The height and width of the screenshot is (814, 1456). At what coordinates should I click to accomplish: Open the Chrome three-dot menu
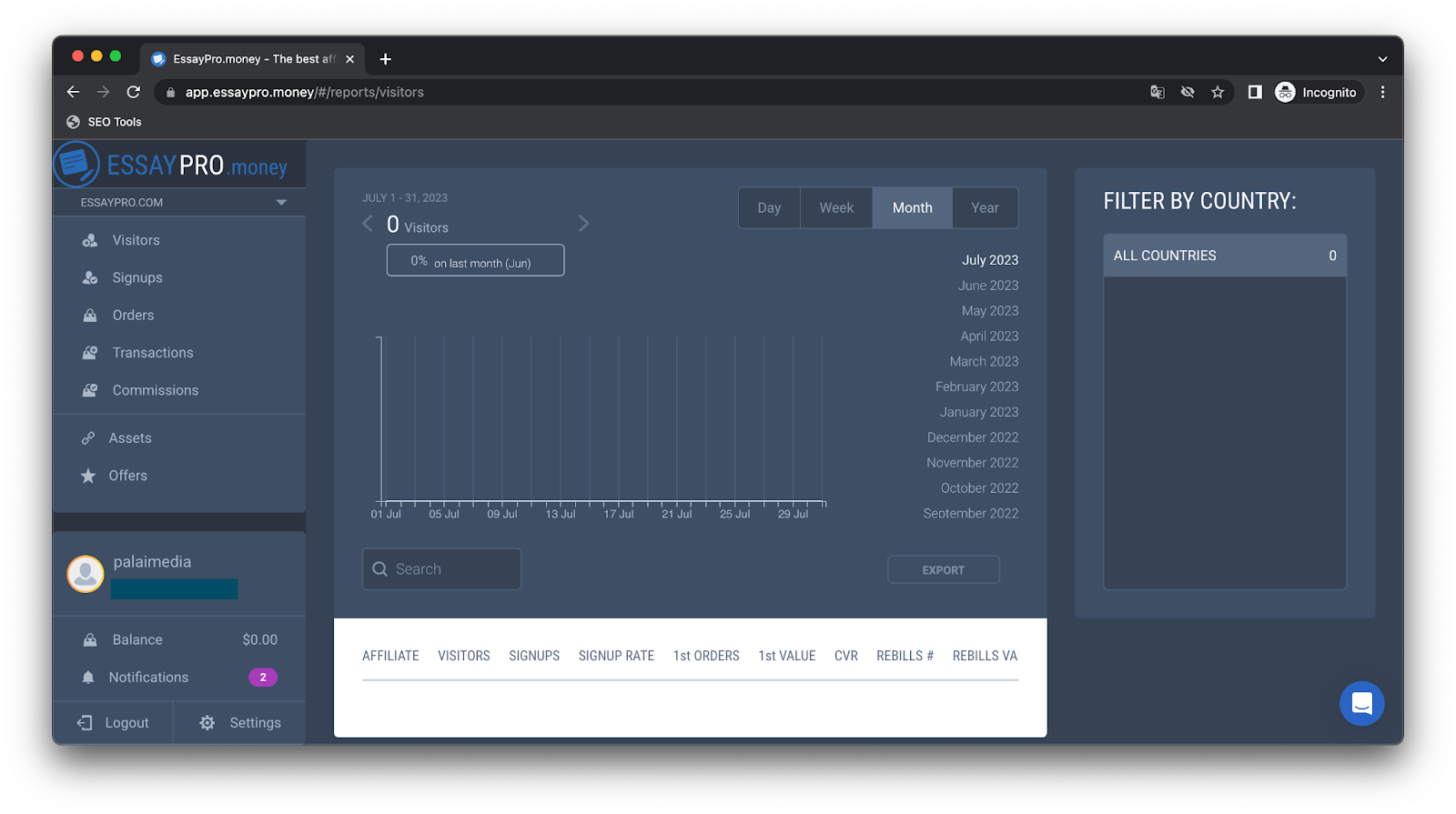pyautogui.click(x=1382, y=92)
